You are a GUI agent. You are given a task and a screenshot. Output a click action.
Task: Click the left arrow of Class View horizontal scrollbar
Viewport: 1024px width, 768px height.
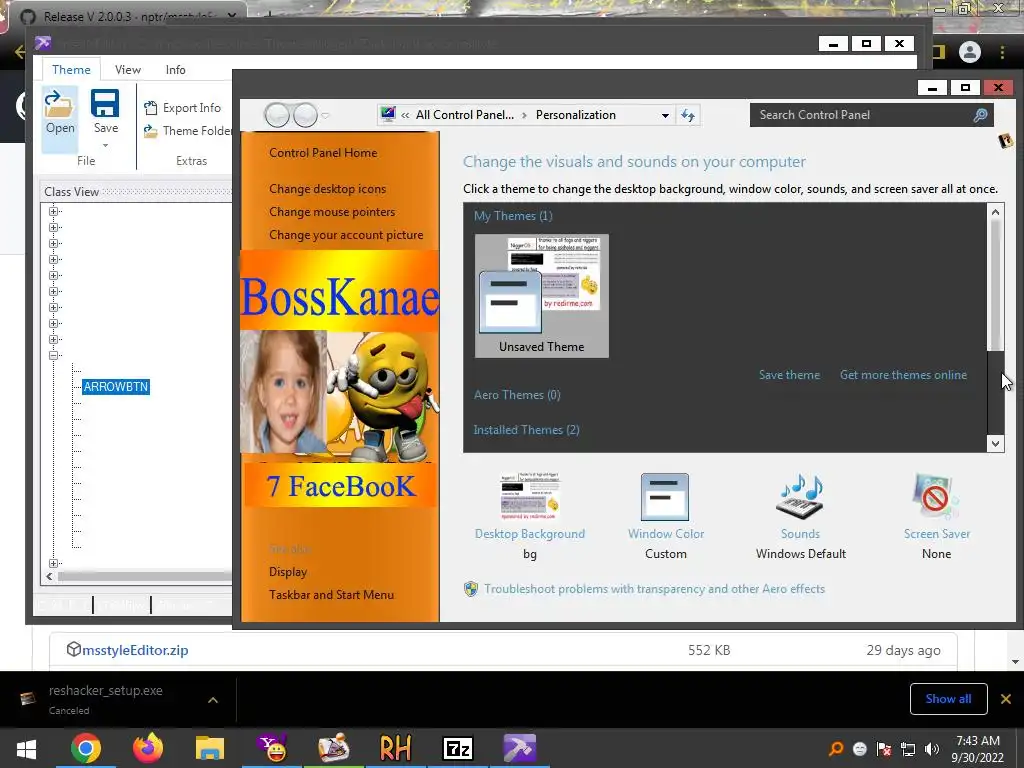tap(50, 576)
